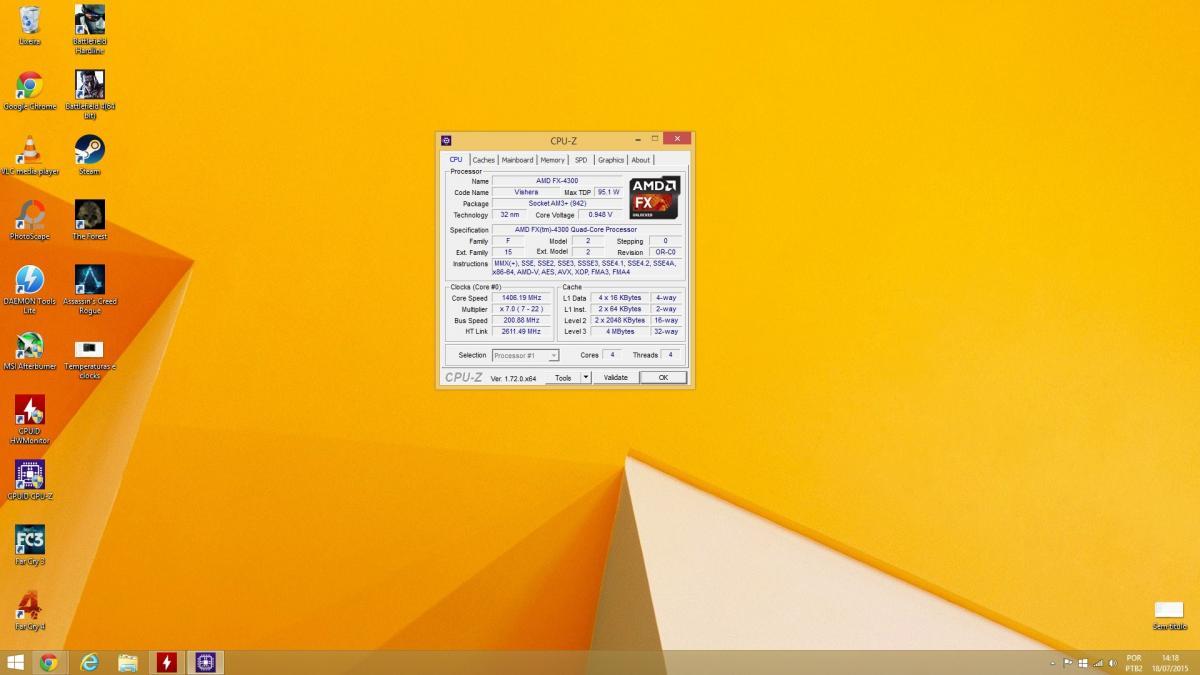Open the clock showing 14:18
This screenshot has height=675, width=1200.
coord(1170,662)
